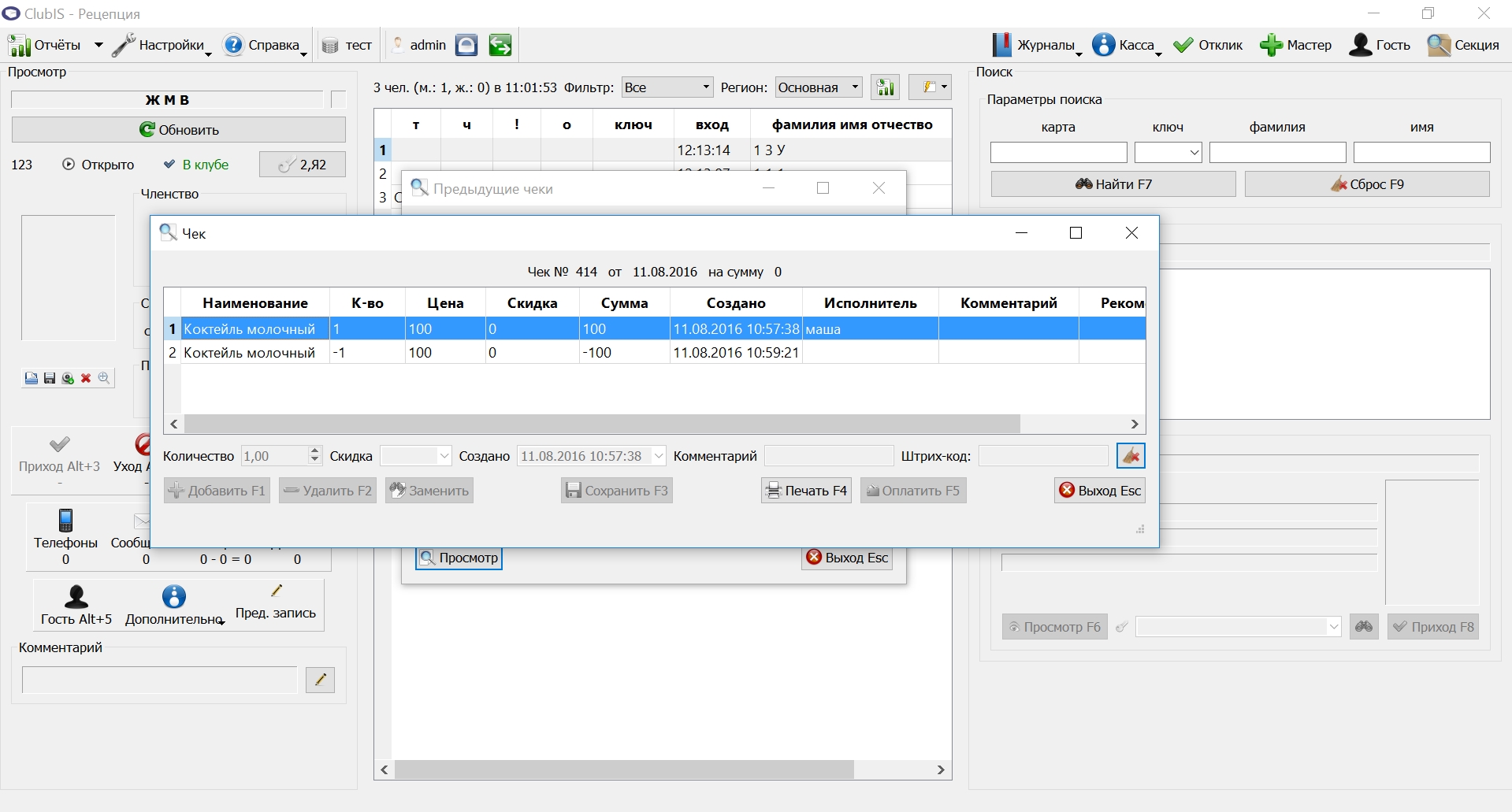The image size is (1512, 812).
Task: Click the green switch-user arrows icon
Action: 500,46
